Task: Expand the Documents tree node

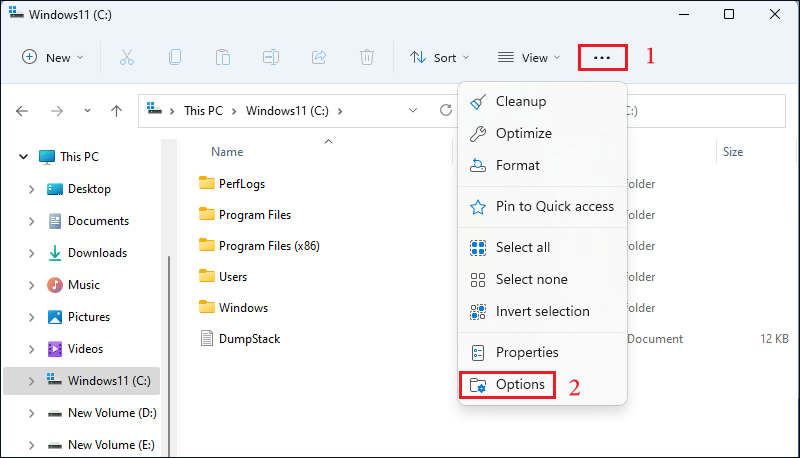Action: tap(32, 221)
